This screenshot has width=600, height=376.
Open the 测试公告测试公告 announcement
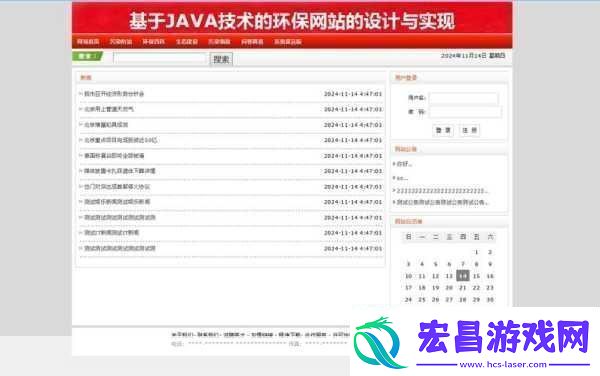click(442, 202)
